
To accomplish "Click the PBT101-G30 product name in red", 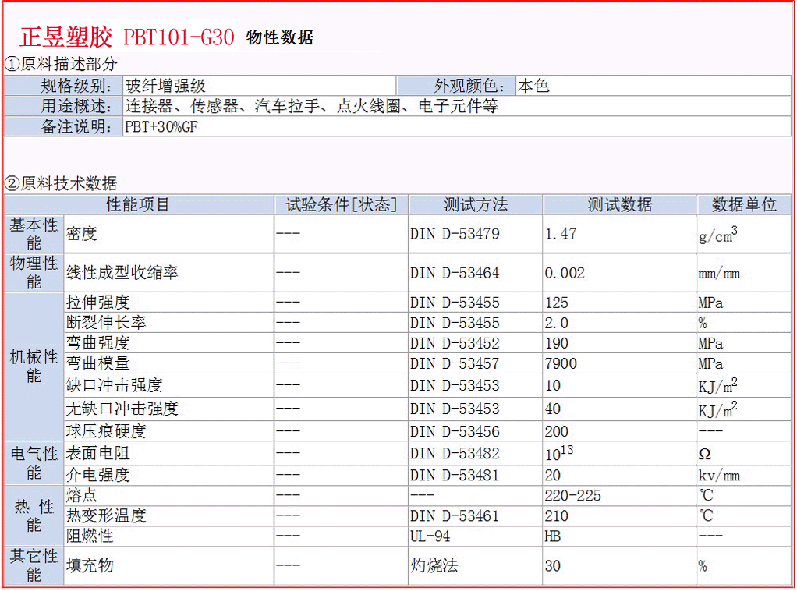I will pyautogui.click(x=179, y=38).
